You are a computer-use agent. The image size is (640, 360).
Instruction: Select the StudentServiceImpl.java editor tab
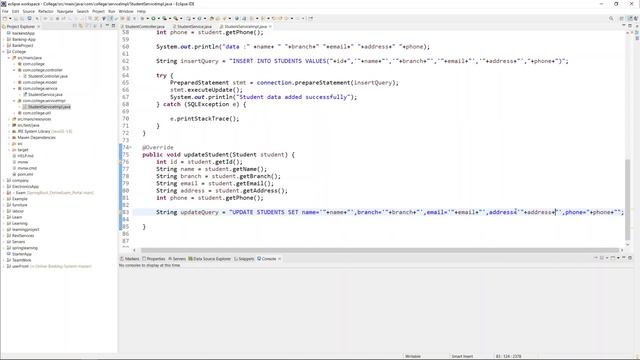(245, 27)
